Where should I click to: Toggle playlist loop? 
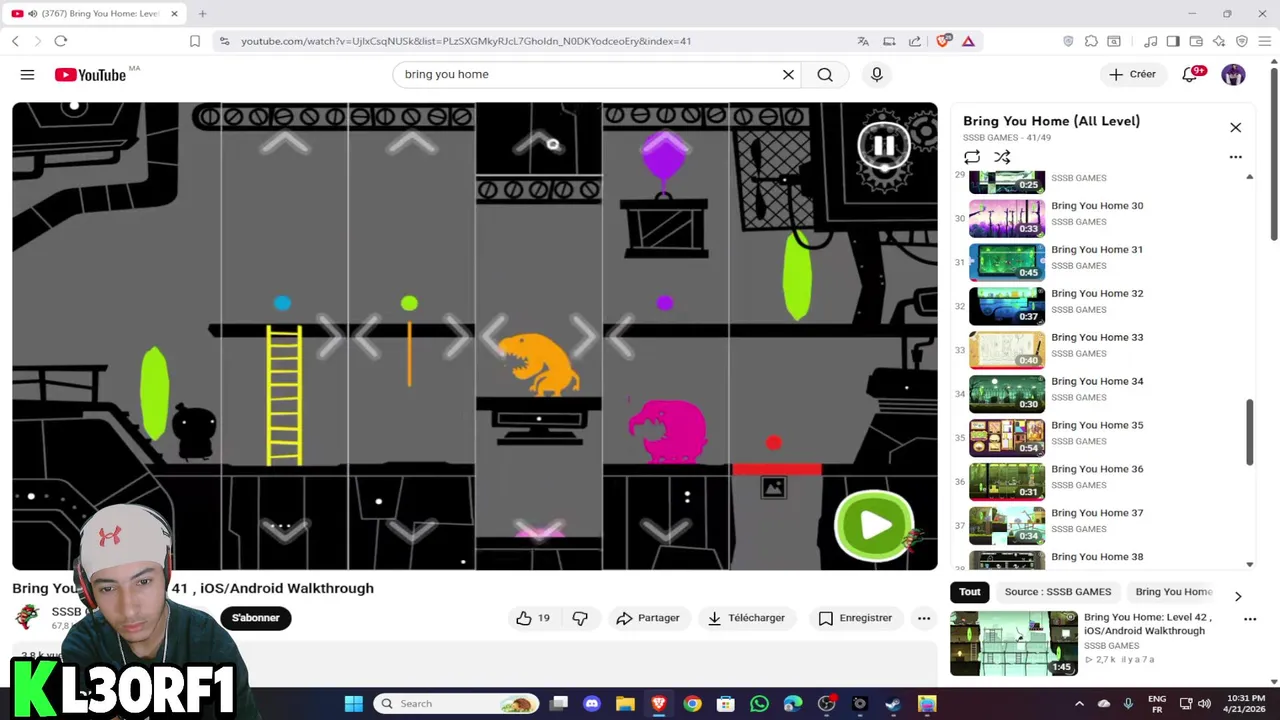click(x=972, y=157)
